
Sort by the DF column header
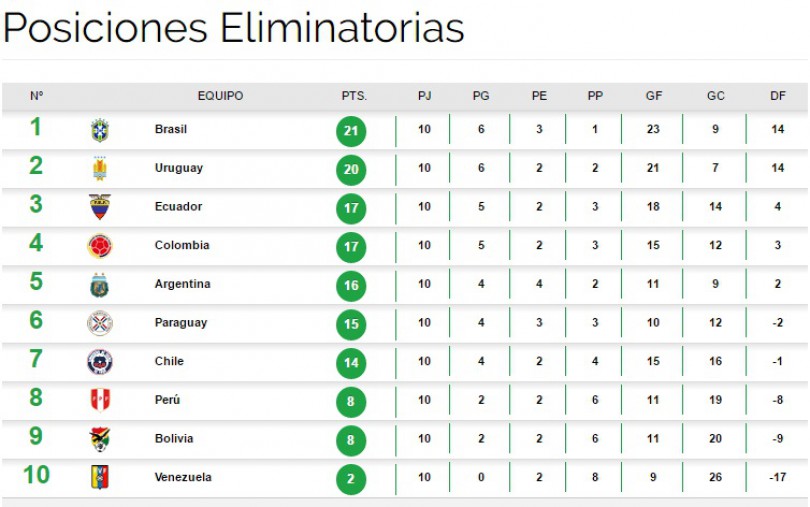pyautogui.click(x=777, y=96)
